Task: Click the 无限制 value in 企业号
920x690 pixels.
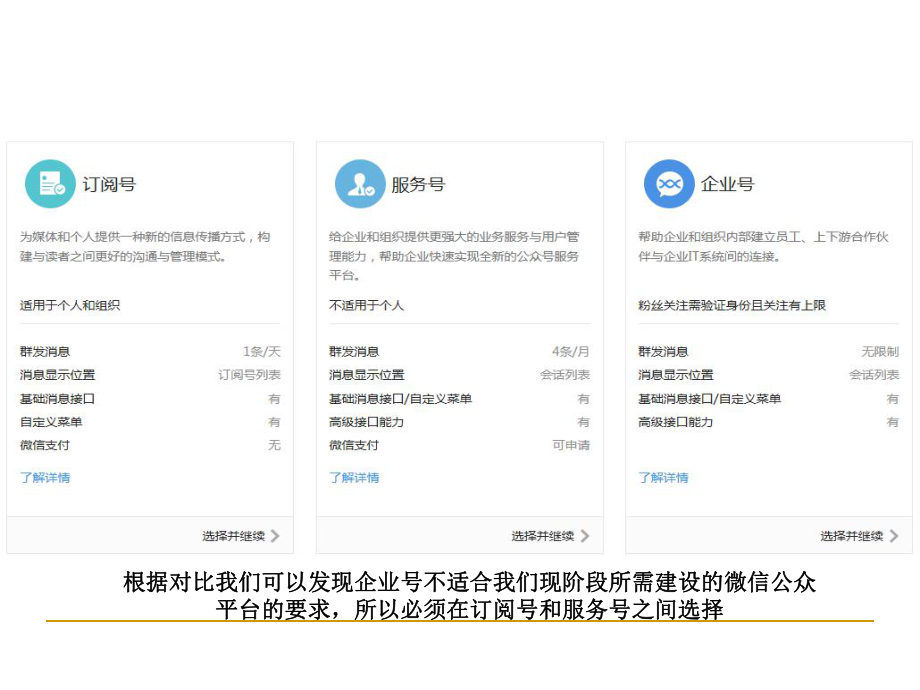Action: 880,351
